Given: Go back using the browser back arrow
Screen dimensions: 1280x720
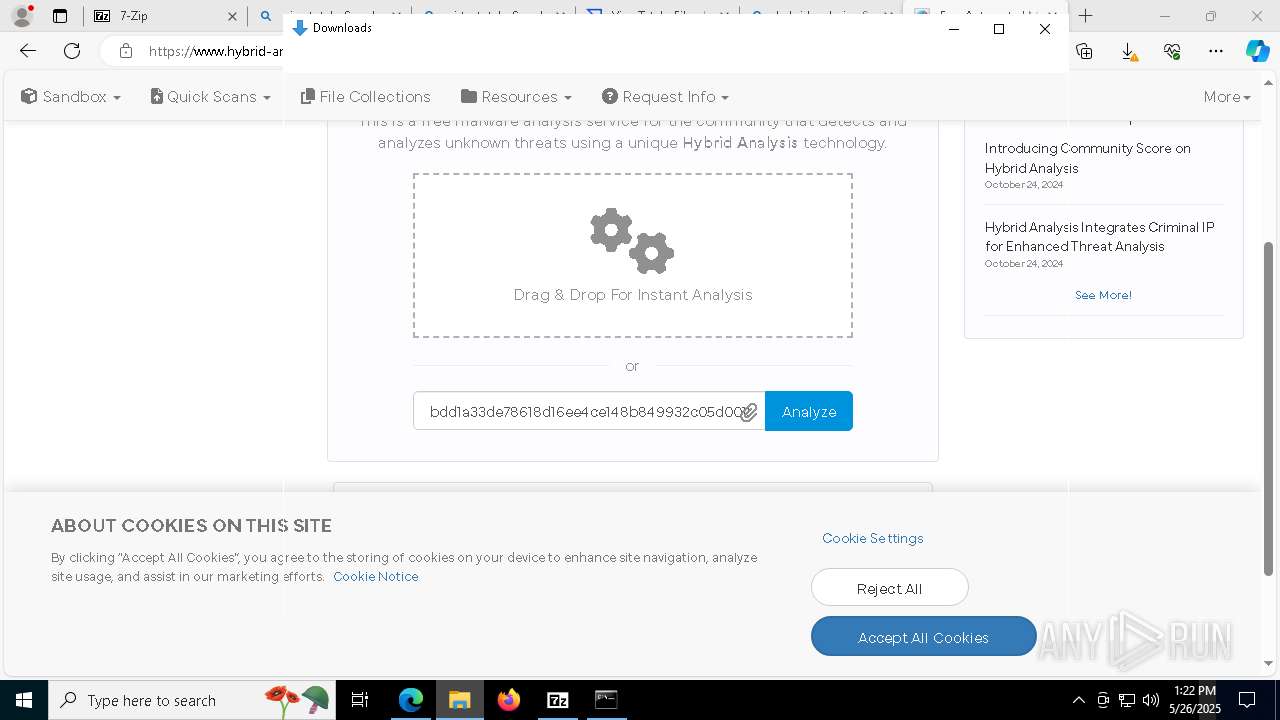Looking at the screenshot, I should point(28,51).
